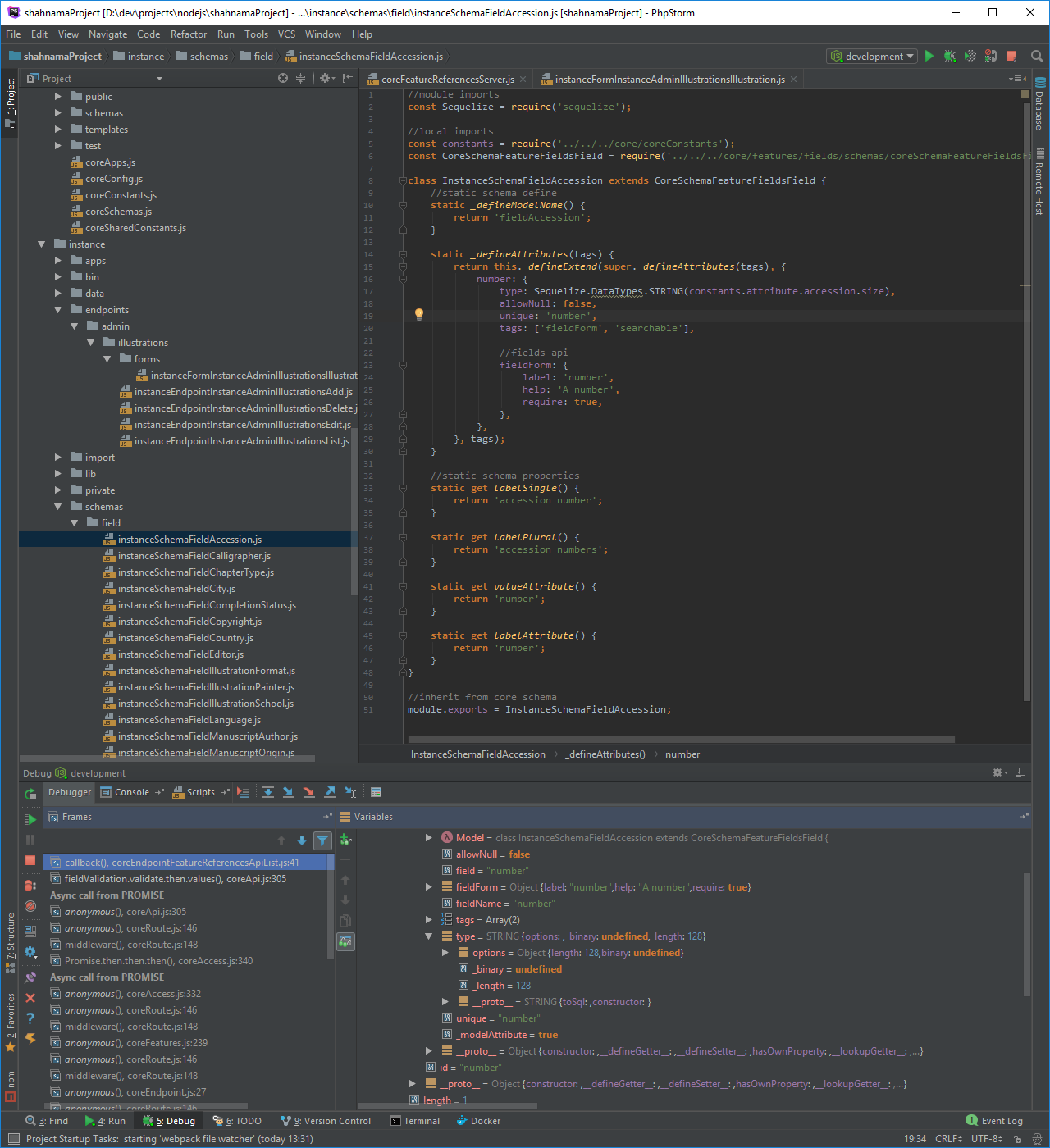This screenshot has height=1148, width=1050.
Task: Stop the running process with the red Stop icon
Action: (1011, 56)
